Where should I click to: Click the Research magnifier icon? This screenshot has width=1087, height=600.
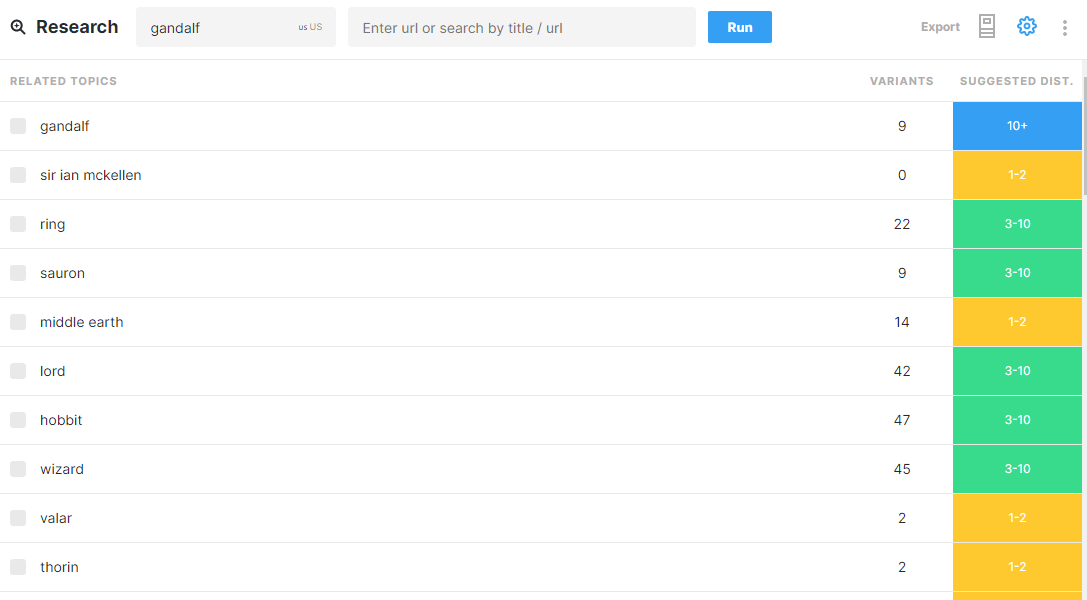(x=18, y=27)
